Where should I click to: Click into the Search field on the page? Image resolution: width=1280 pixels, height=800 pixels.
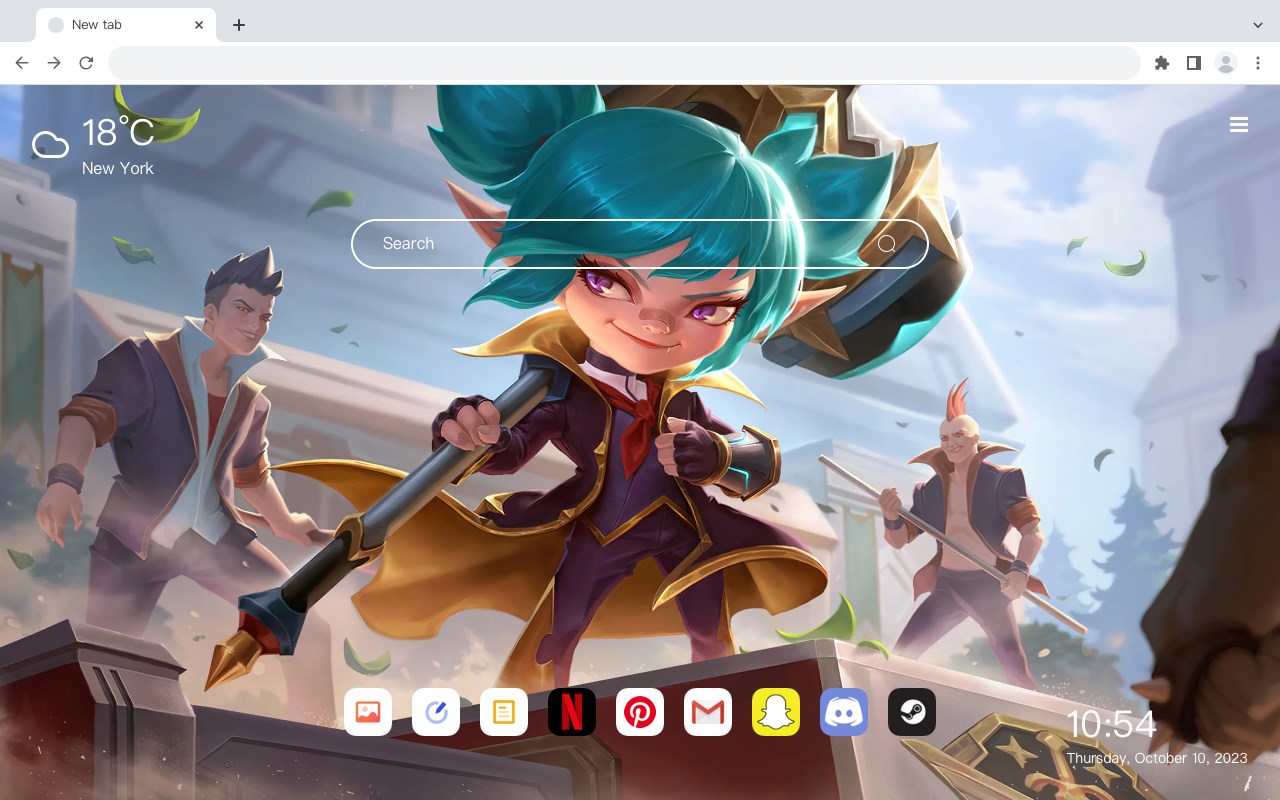click(640, 244)
